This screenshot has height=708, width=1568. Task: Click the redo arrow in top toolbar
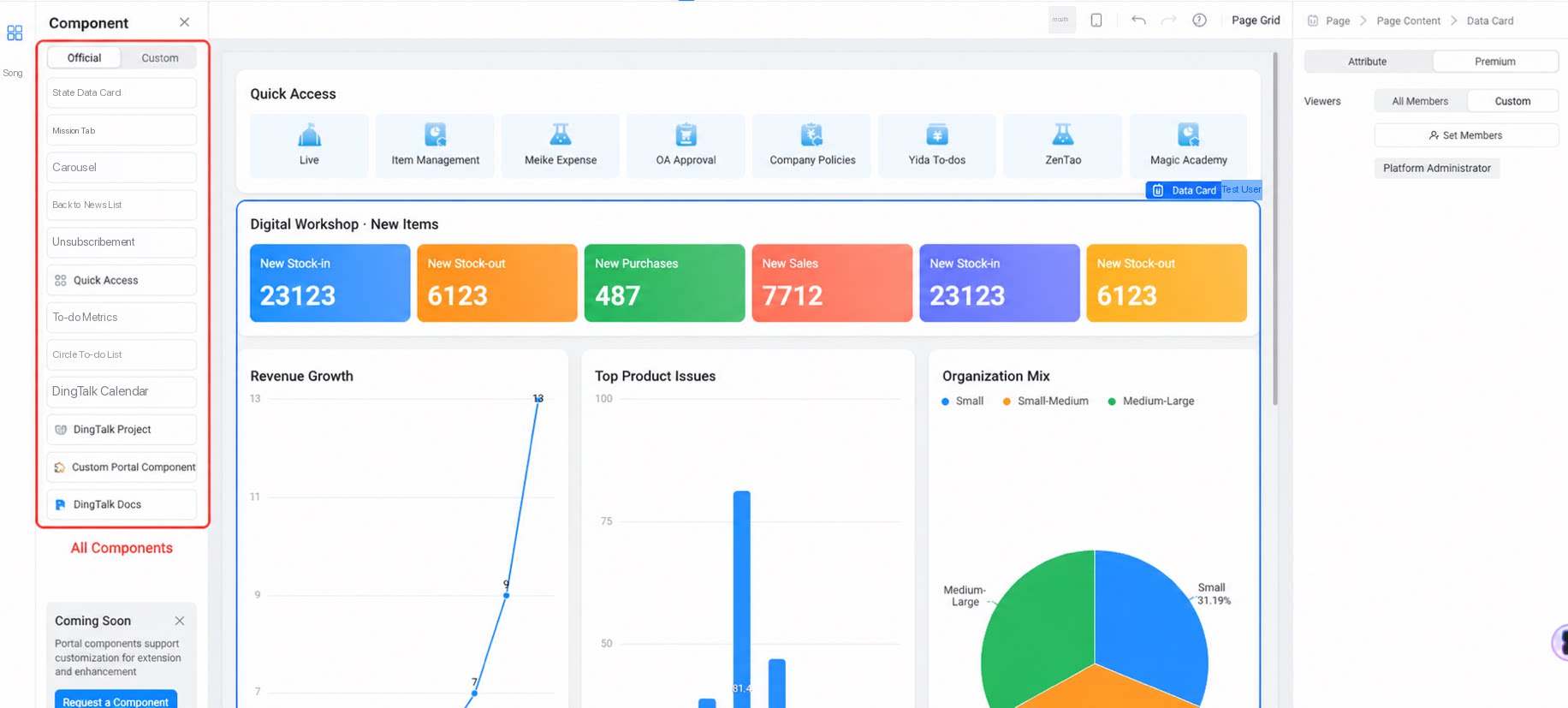[x=1168, y=20]
